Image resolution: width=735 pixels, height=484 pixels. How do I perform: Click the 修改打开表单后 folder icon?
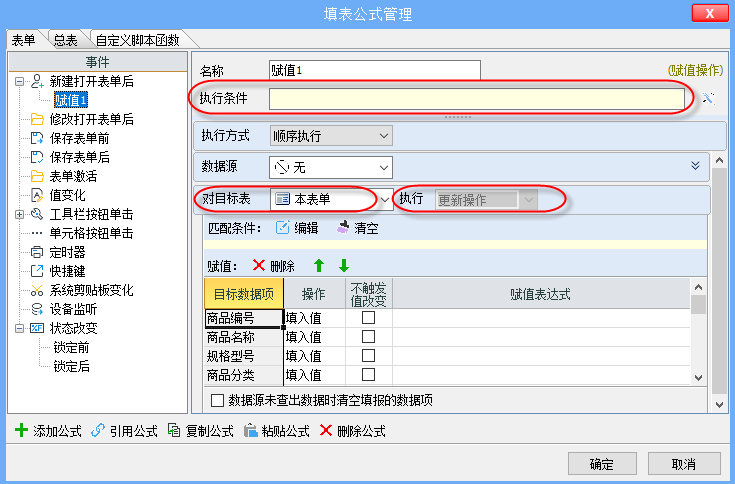pos(38,119)
